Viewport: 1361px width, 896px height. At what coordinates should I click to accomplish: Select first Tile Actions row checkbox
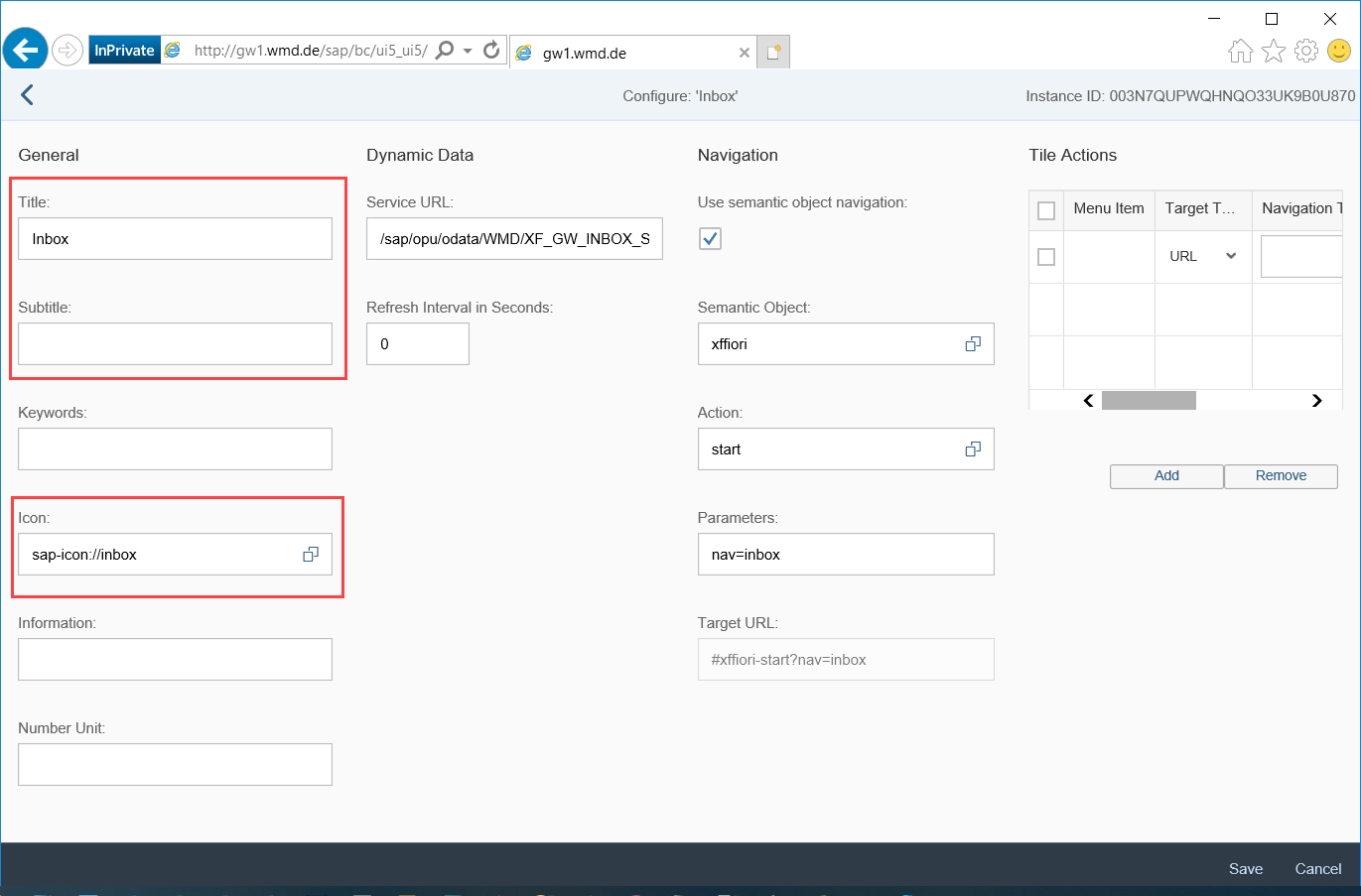coord(1045,257)
